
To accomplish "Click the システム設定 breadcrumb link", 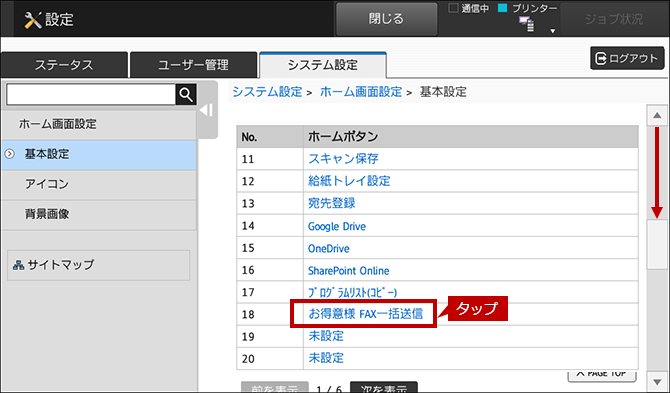I will click(267, 92).
